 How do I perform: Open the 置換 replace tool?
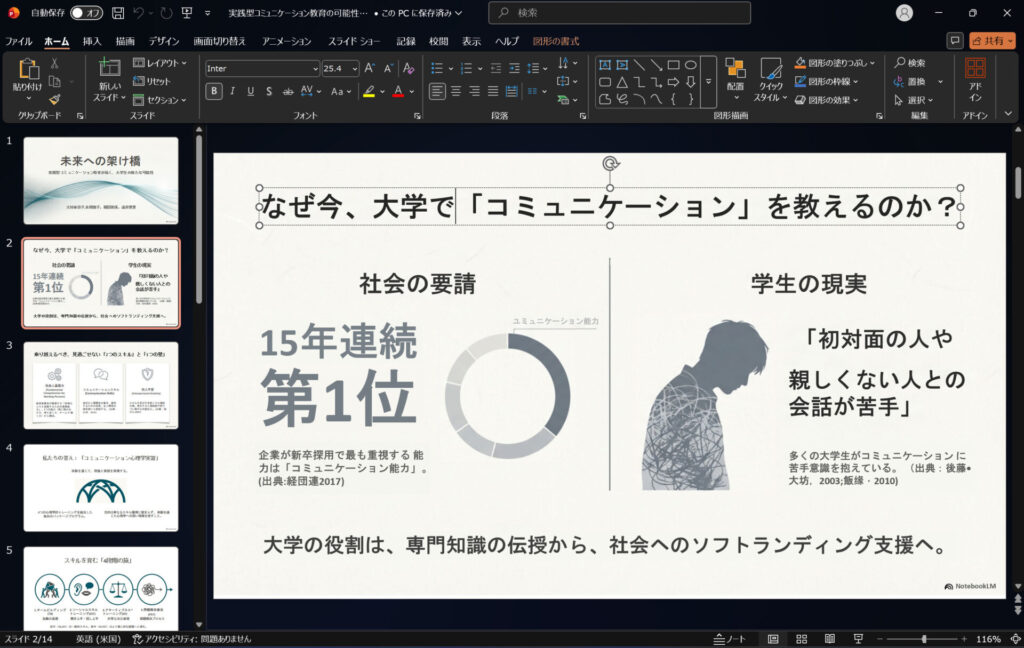coord(916,82)
